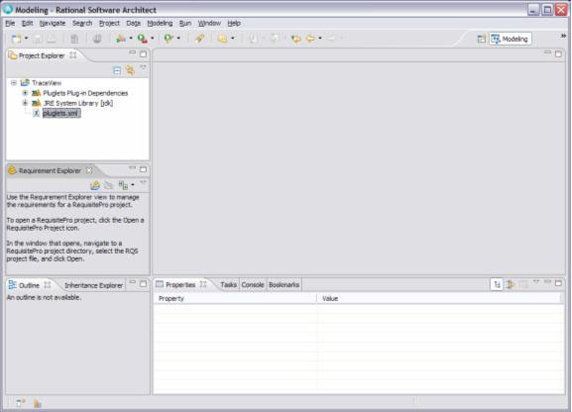The height and width of the screenshot is (412, 572).
Task: Switch to the Tasks tab
Action: (229, 285)
